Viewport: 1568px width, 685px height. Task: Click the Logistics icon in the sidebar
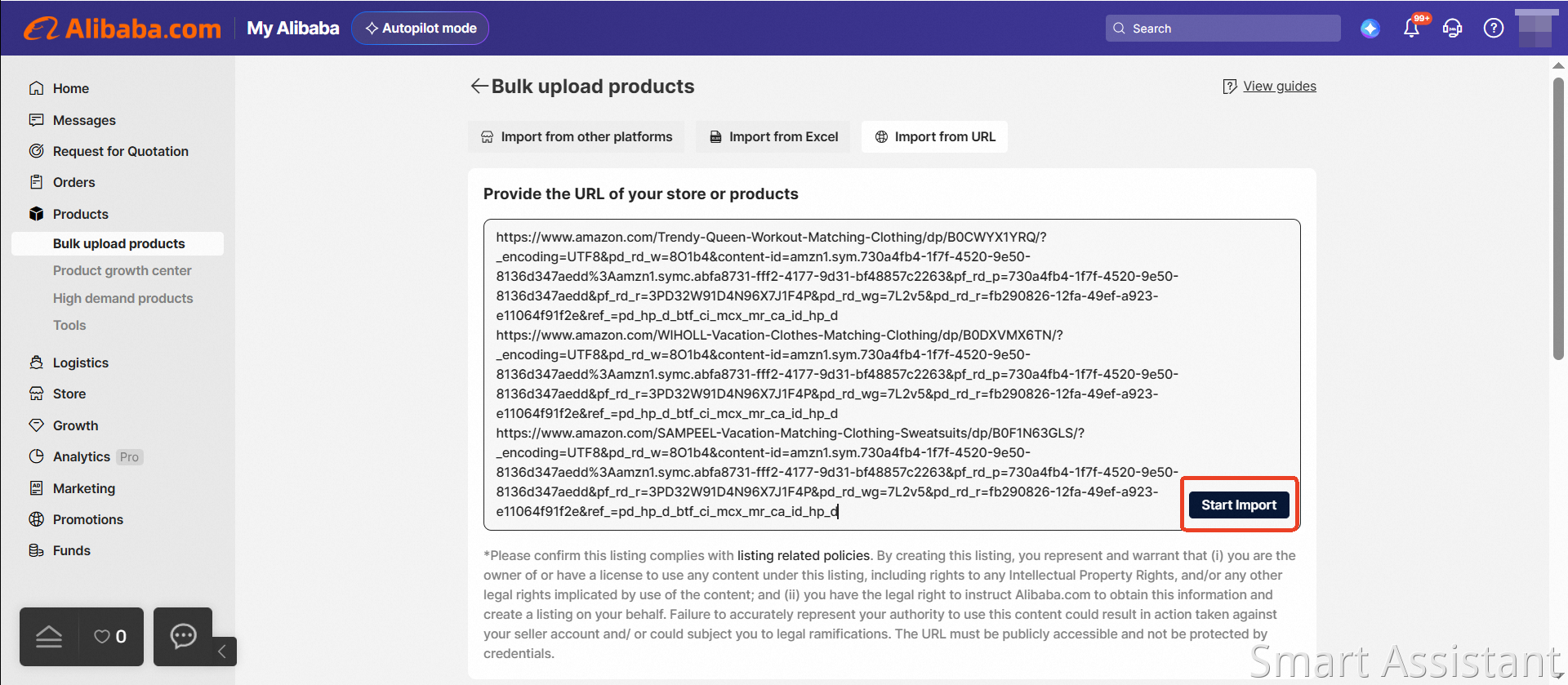(36, 363)
